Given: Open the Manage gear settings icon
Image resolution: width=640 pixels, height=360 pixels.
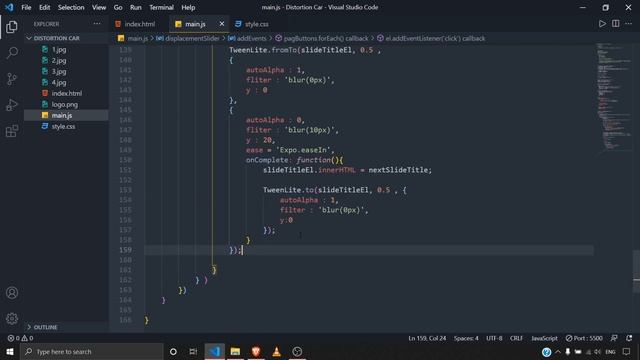Looking at the screenshot, I should pyautogui.click(x=12, y=318).
